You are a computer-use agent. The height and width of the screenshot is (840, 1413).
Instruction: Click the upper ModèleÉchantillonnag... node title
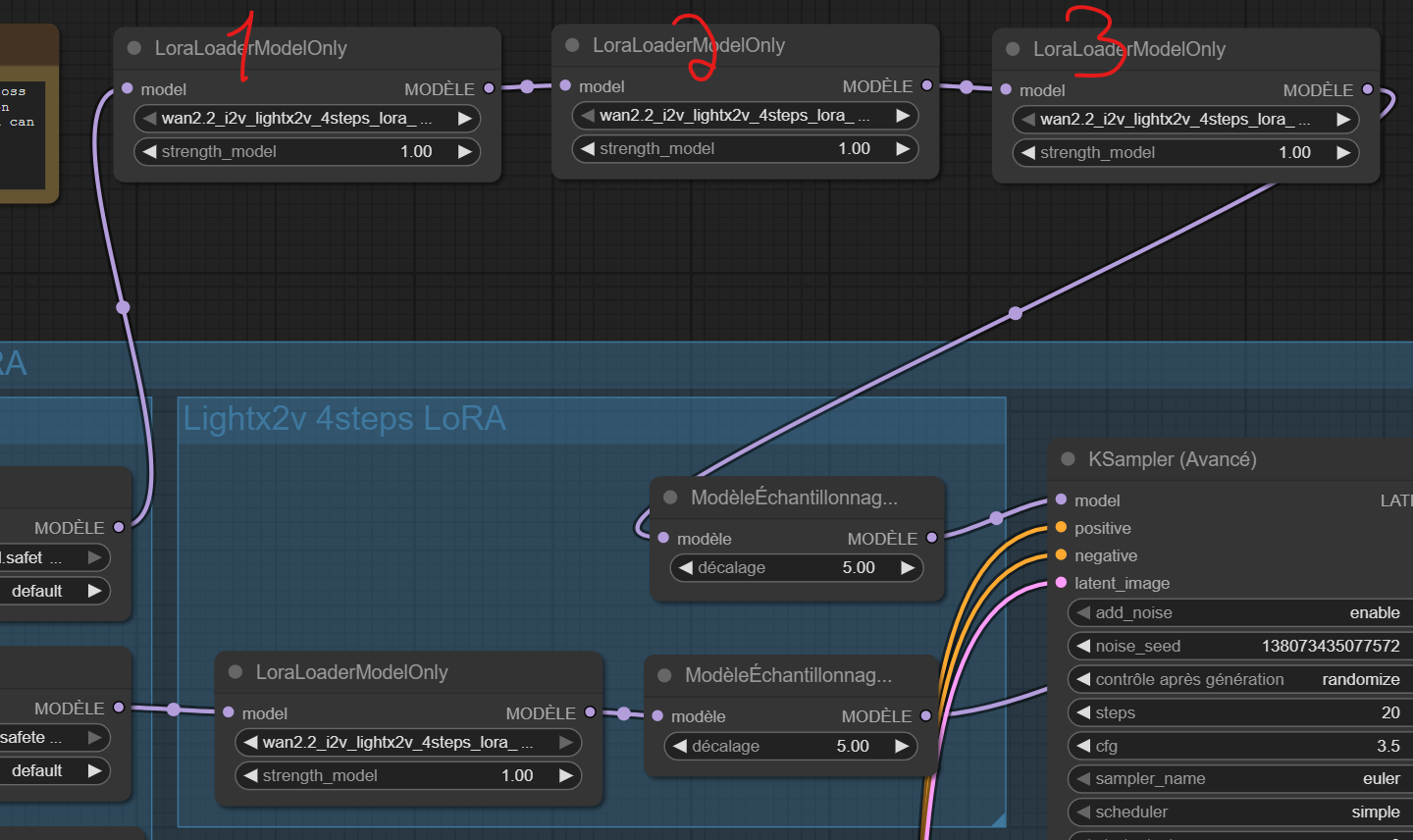(x=794, y=498)
